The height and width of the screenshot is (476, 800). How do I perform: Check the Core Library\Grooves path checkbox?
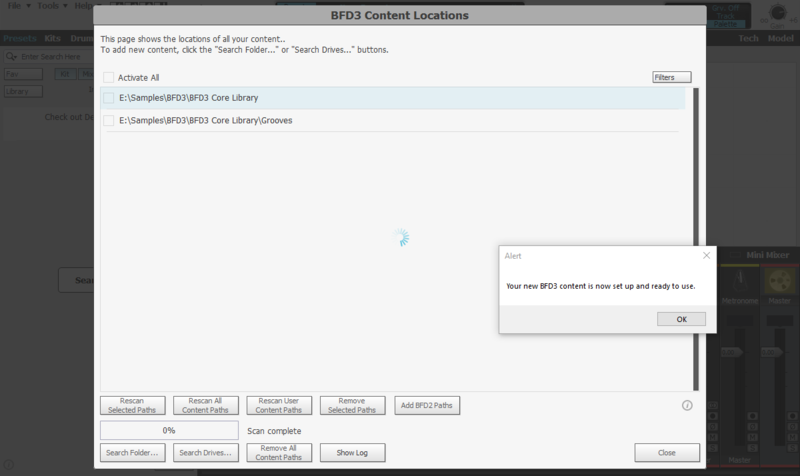click(x=108, y=120)
